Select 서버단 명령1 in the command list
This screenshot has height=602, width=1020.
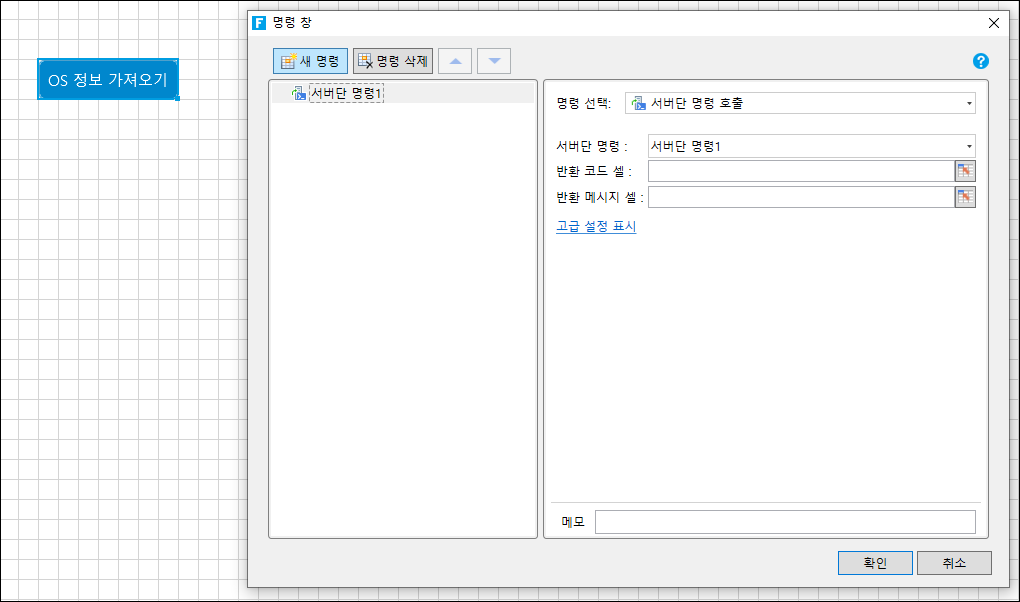pos(346,93)
